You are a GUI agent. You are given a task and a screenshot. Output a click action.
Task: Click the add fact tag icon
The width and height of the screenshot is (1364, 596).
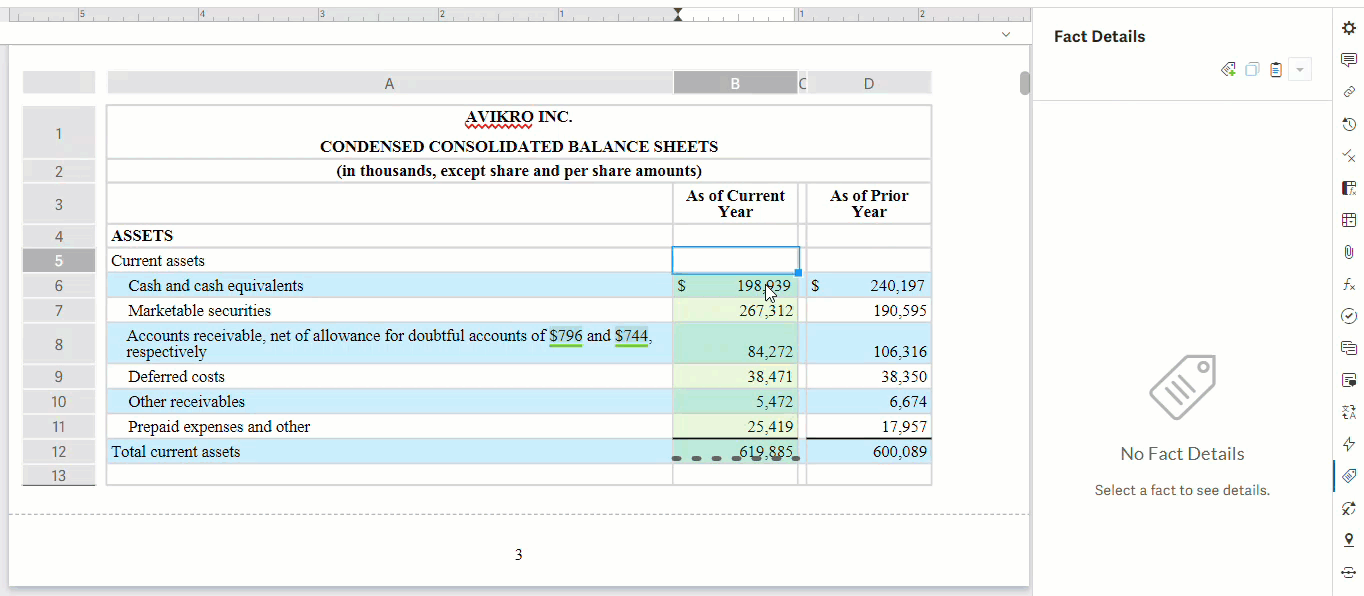pyautogui.click(x=1228, y=69)
